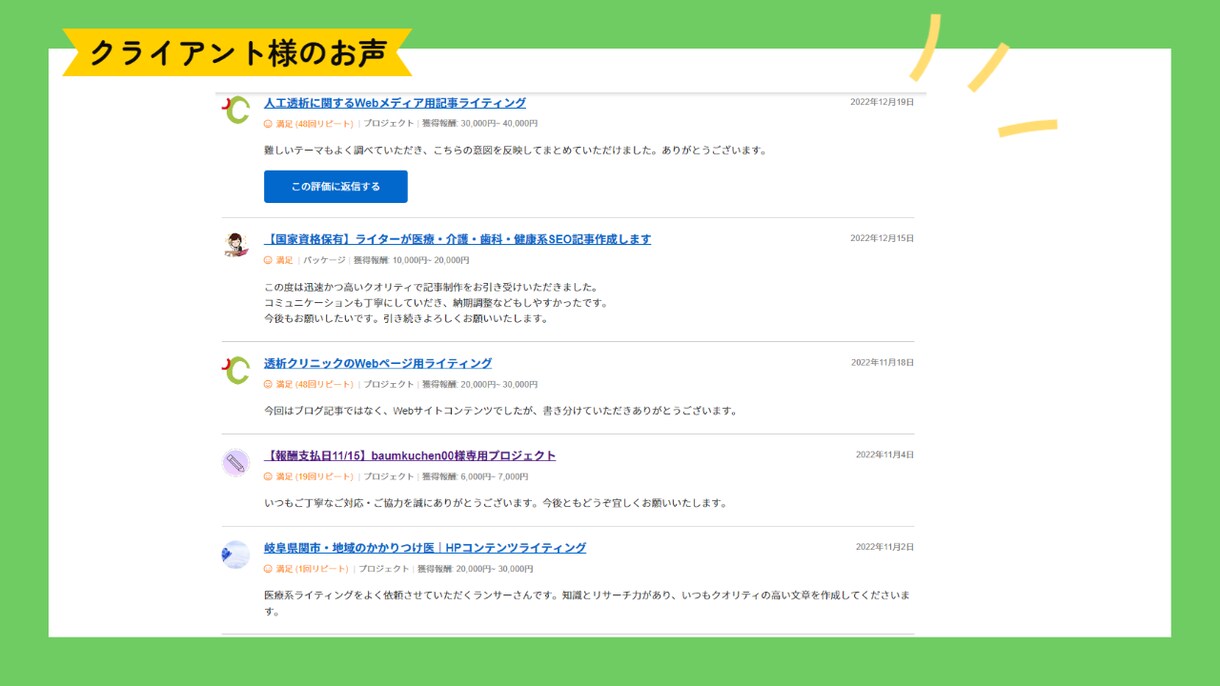Select date 2022年11月4日

[885, 455]
